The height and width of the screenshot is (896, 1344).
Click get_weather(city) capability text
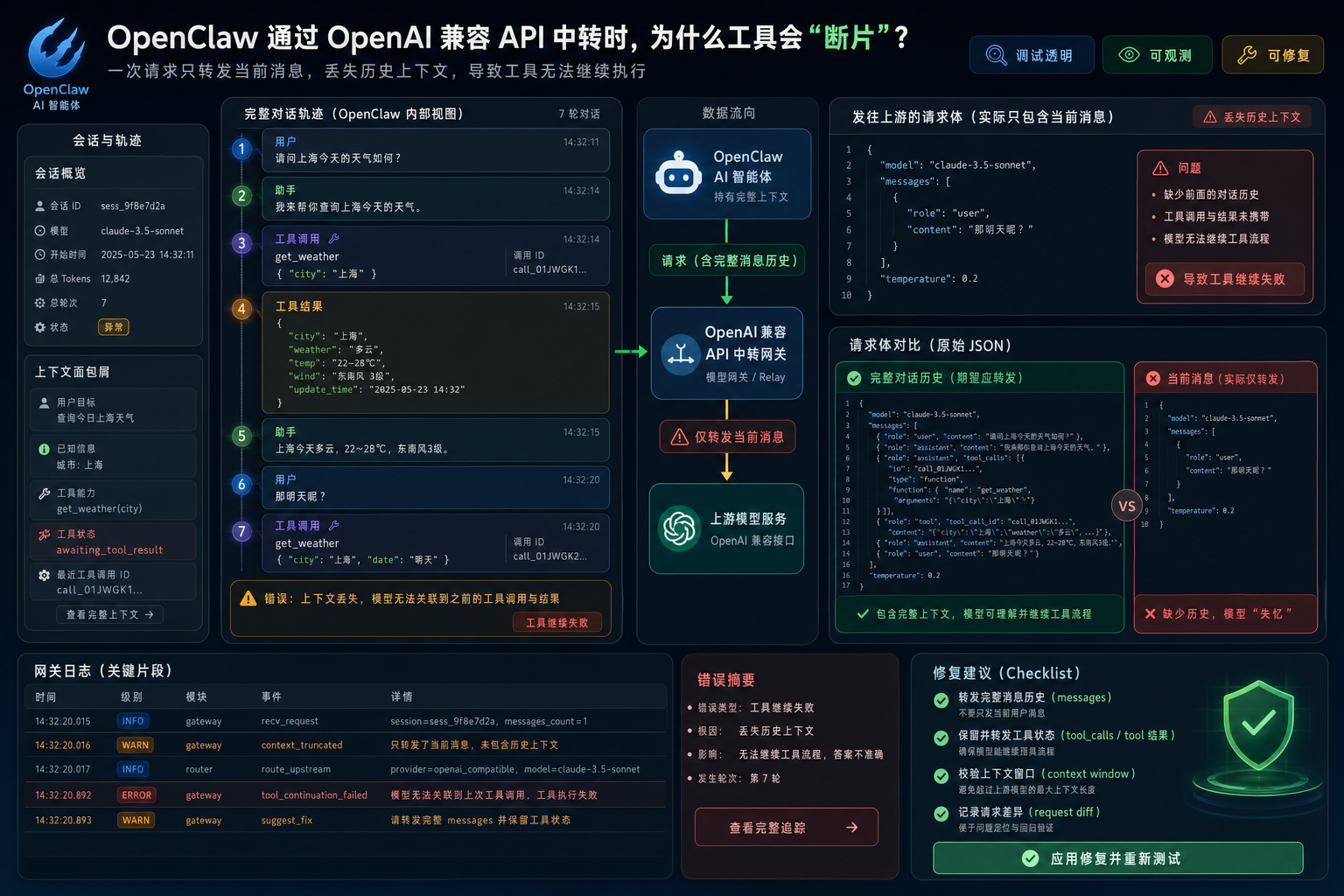pyautogui.click(x=99, y=509)
